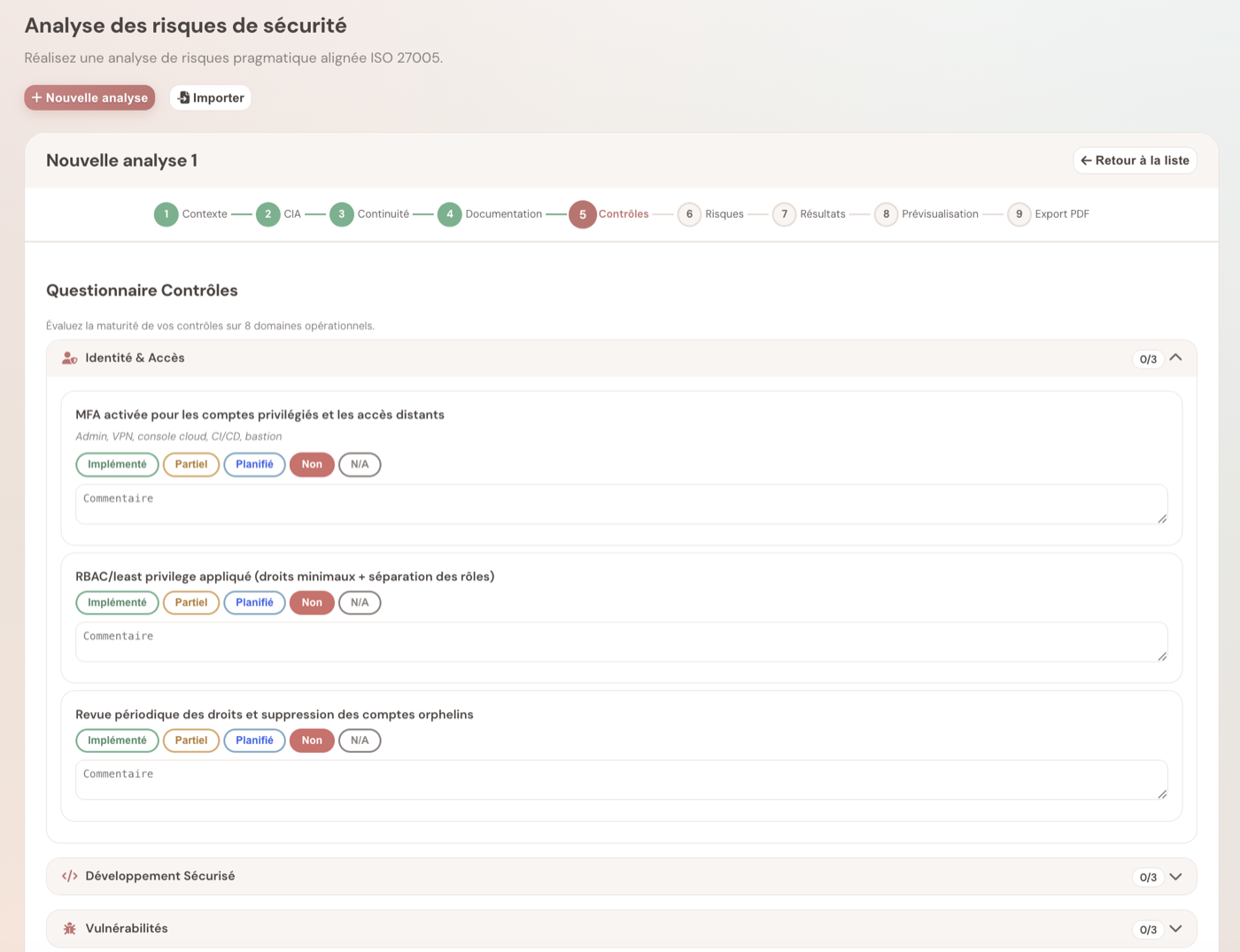1240x952 pixels.
Task: Select N/A for the MFA control
Action: pos(360,465)
